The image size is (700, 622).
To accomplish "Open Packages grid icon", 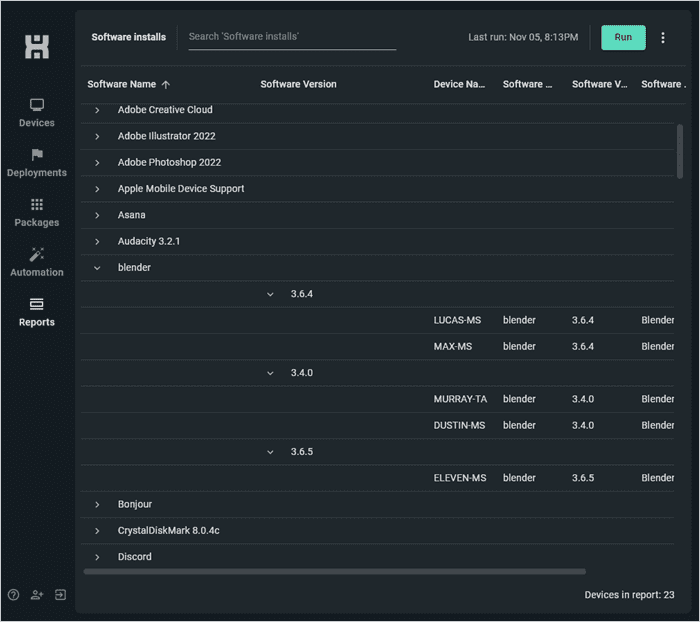I will pyautogui.click(x=37, y=205).
